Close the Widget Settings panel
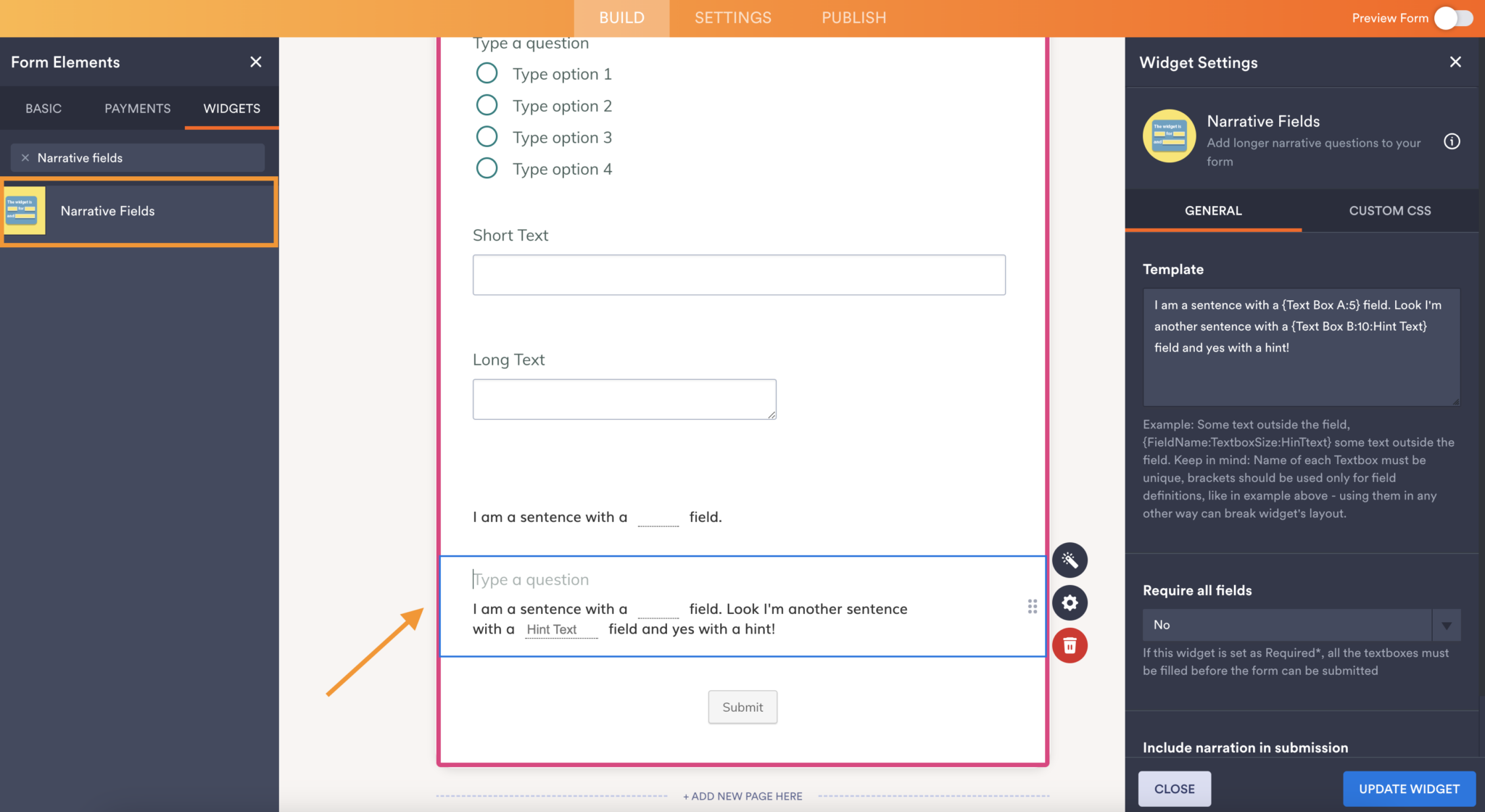Viewport: 1485px width, 812px height. click(x=1456, y=62)
